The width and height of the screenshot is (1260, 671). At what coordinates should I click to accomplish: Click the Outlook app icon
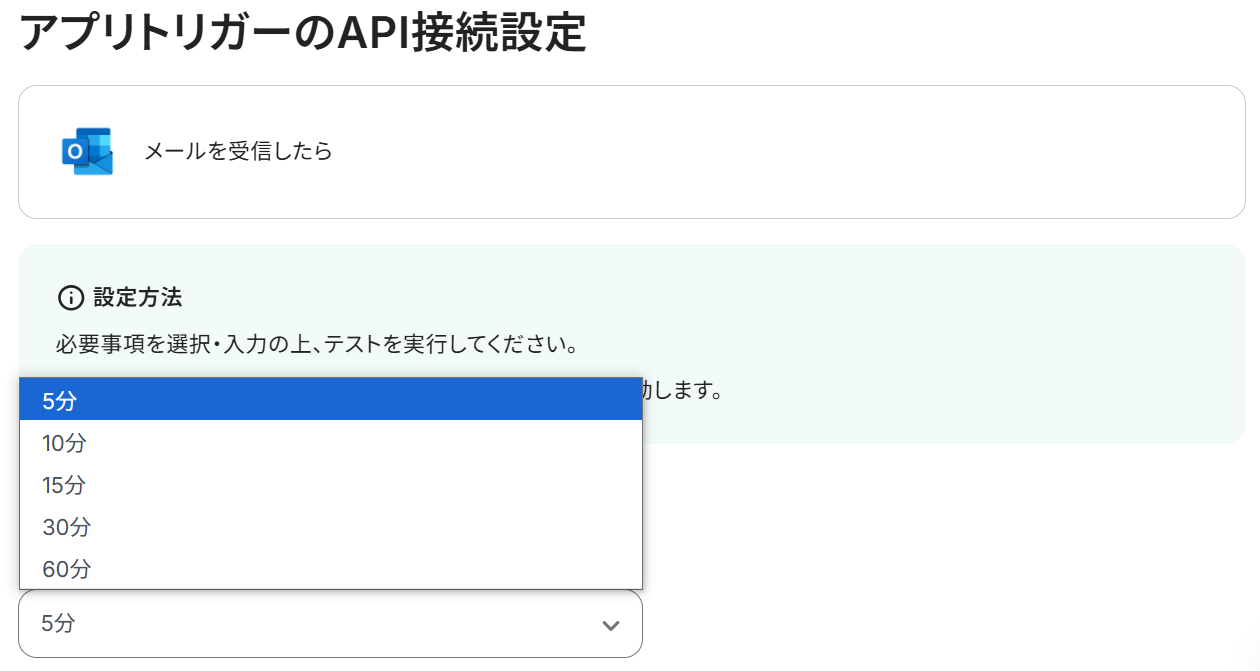pyautogui.click(x=87, y=151)
